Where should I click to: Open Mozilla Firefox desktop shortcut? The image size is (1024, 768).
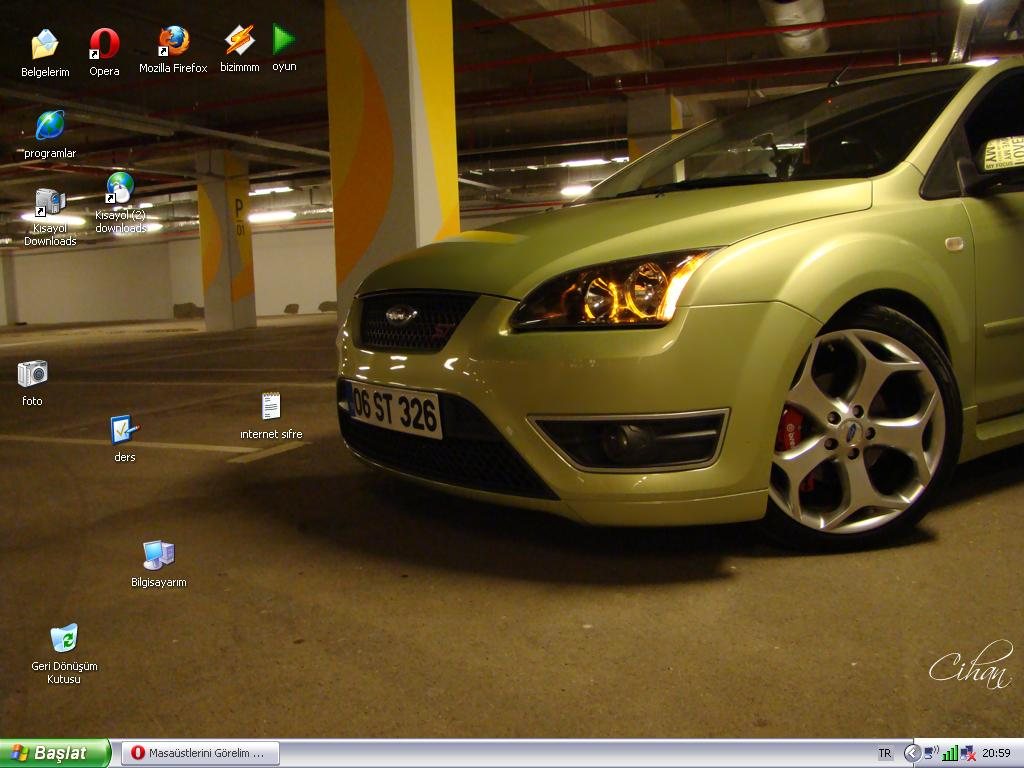tap(173, 42)
